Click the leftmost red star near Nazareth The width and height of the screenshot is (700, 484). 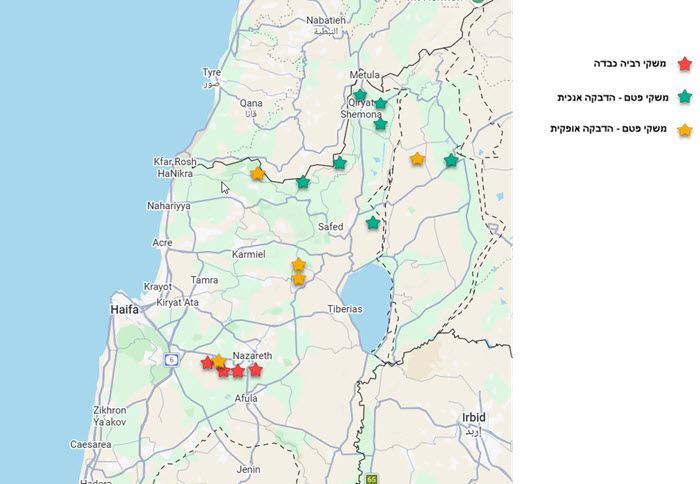click(x=207, y=363)
